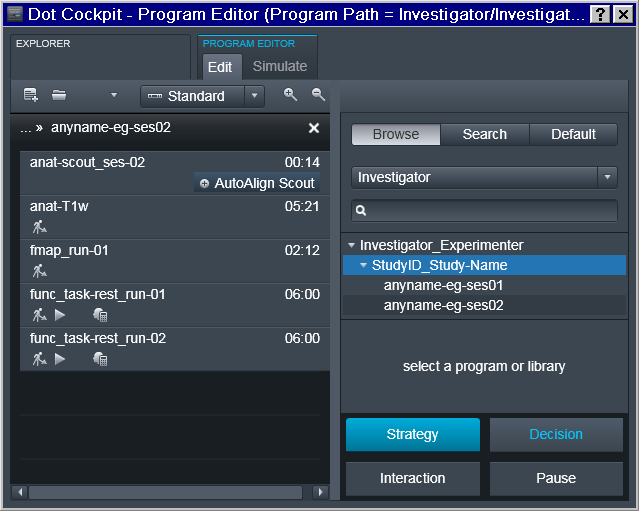
Task: Select the fmap_run-01 step
Action: pos(175,261)
